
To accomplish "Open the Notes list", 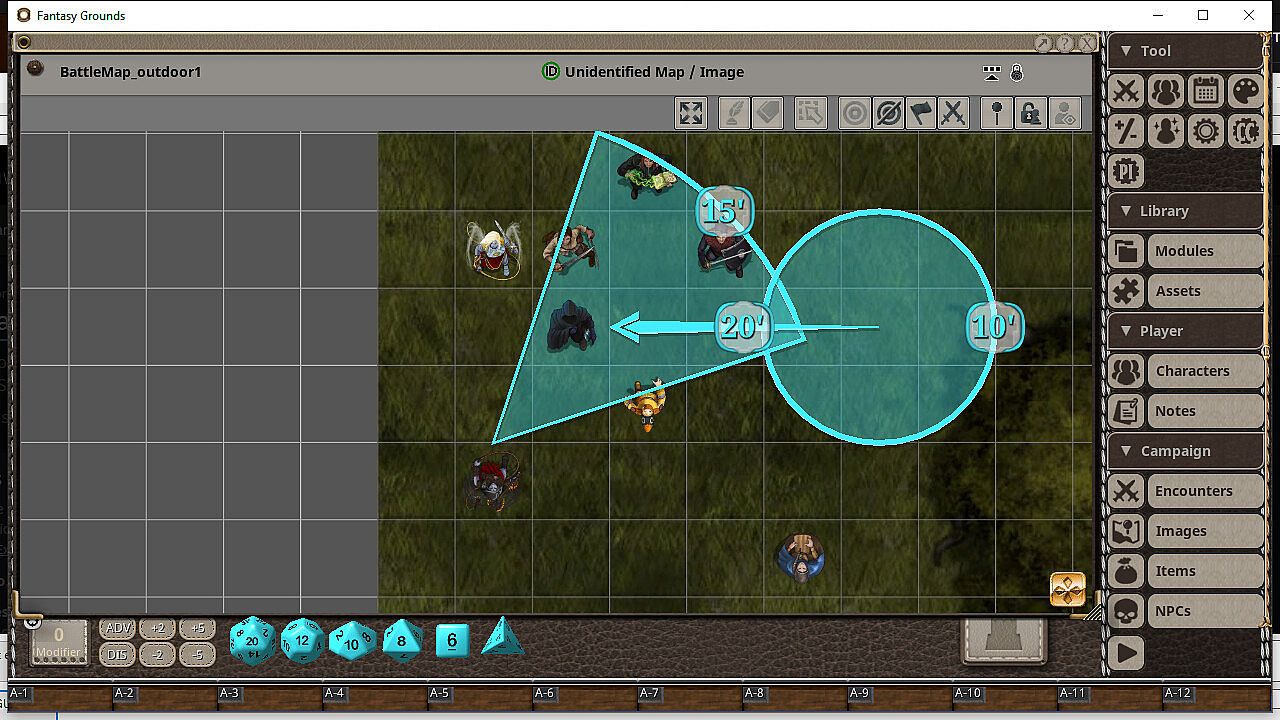I will (x=1205, y=411).
